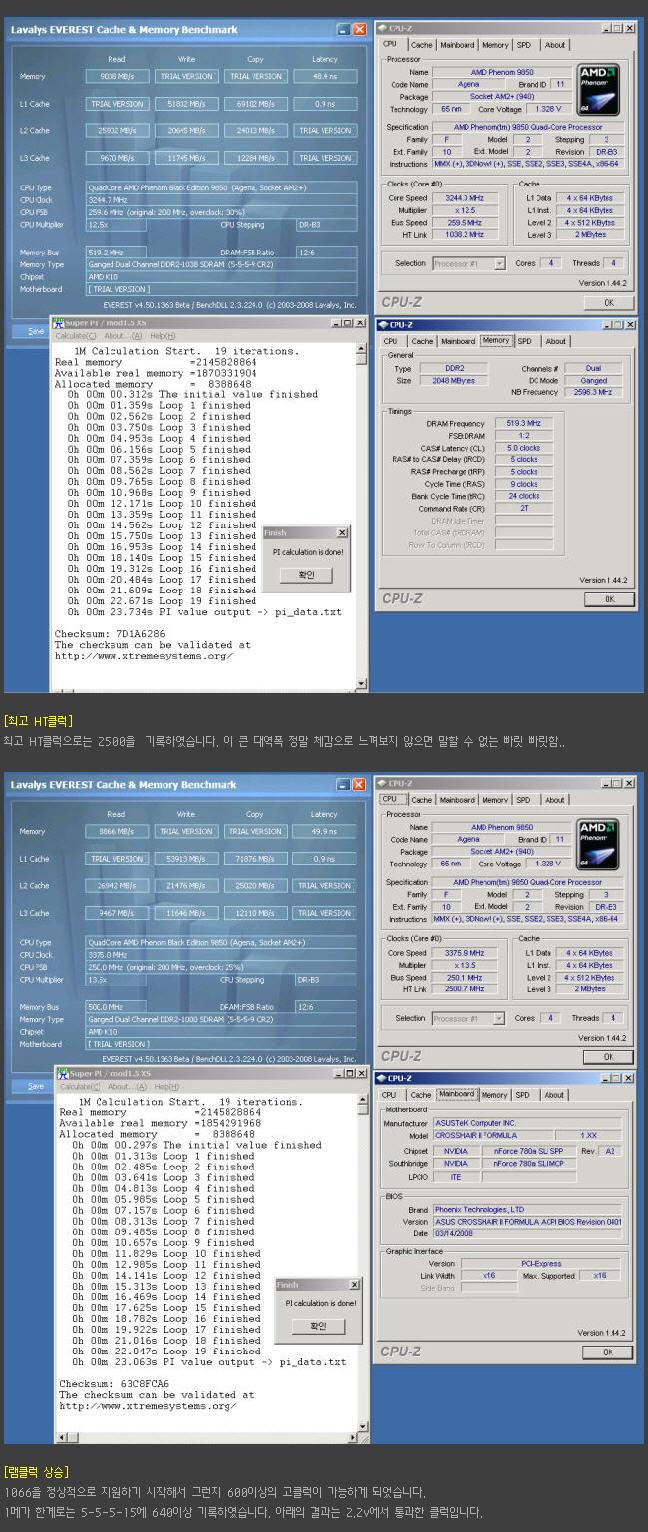This screenshot has height=1532, width=648.
Task: Close the Finish dialog beside checksum 7D1A6286 log
Action: (x=342, y=533)
